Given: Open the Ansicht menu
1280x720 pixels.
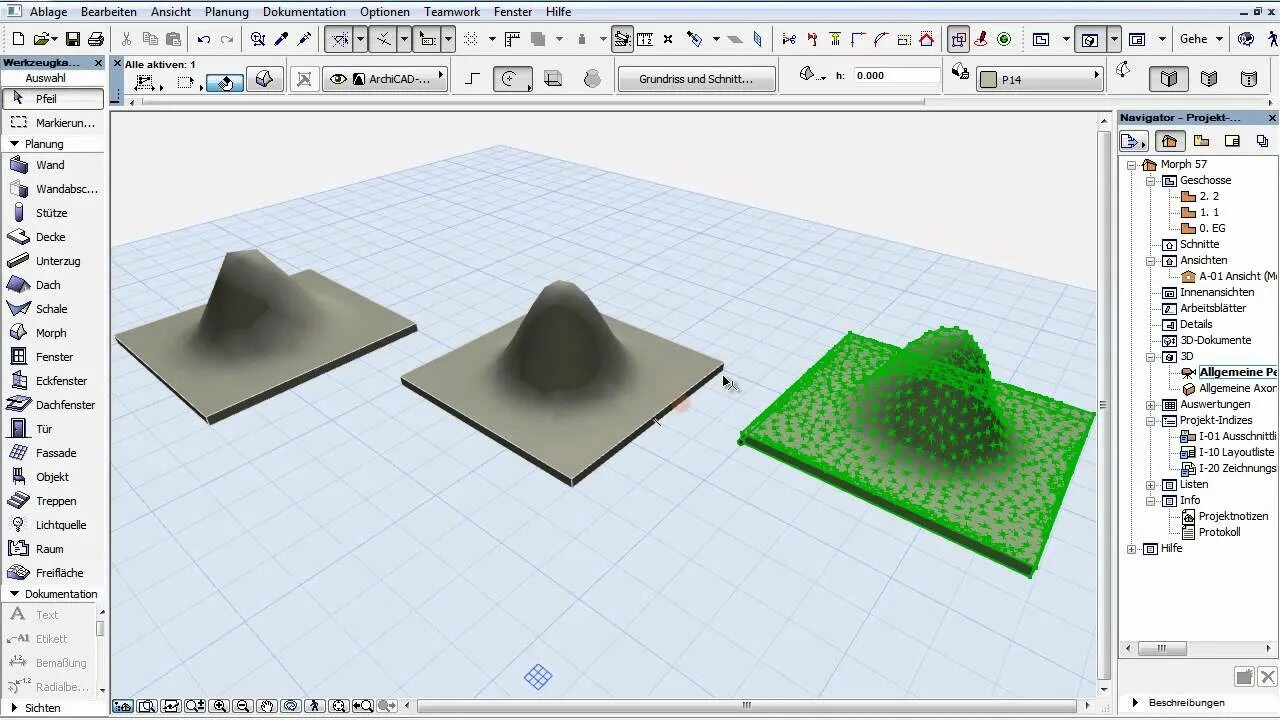Looking at the screenshot, I should [x=171, y=12].
